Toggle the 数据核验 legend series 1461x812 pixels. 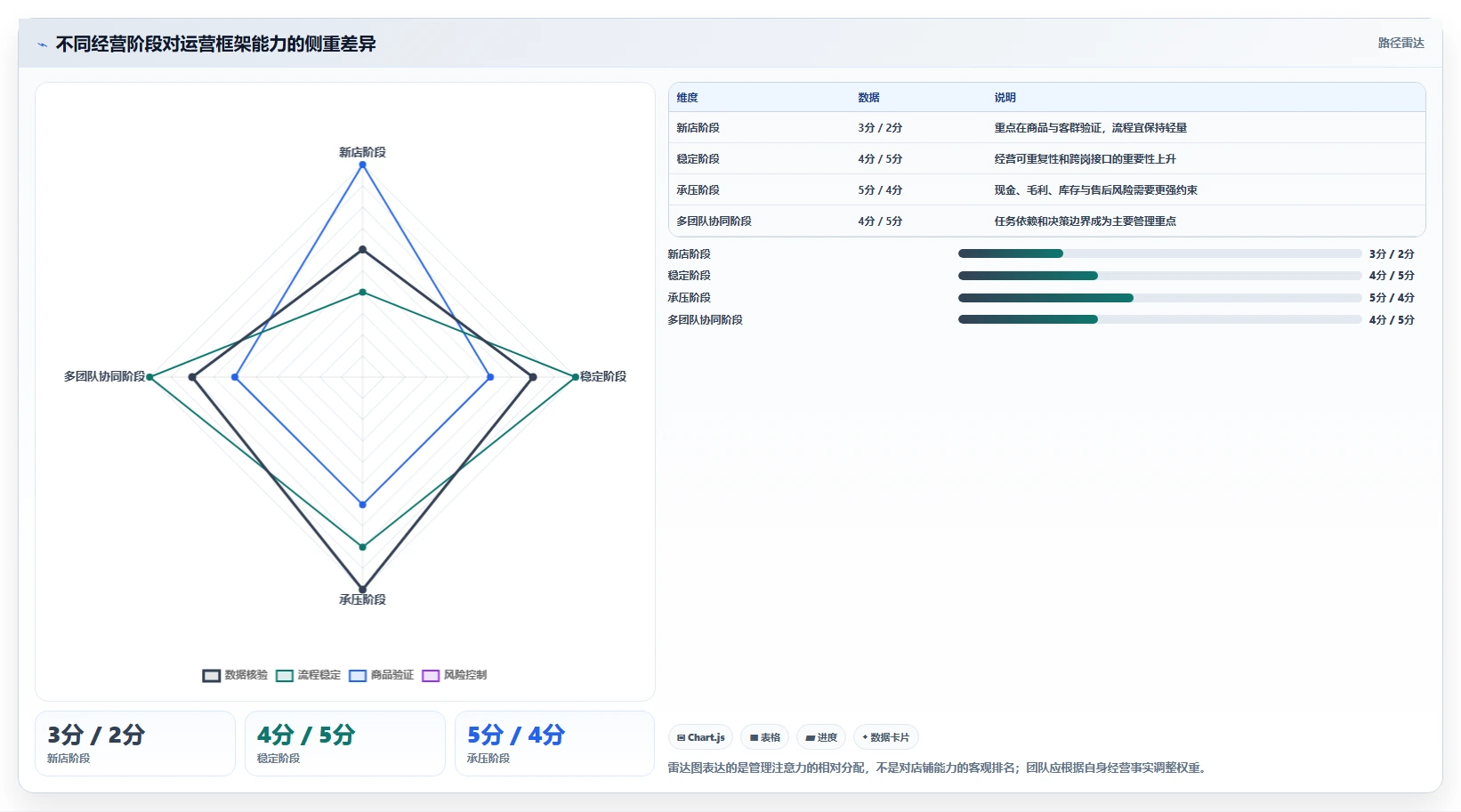(x=235, y=675)
